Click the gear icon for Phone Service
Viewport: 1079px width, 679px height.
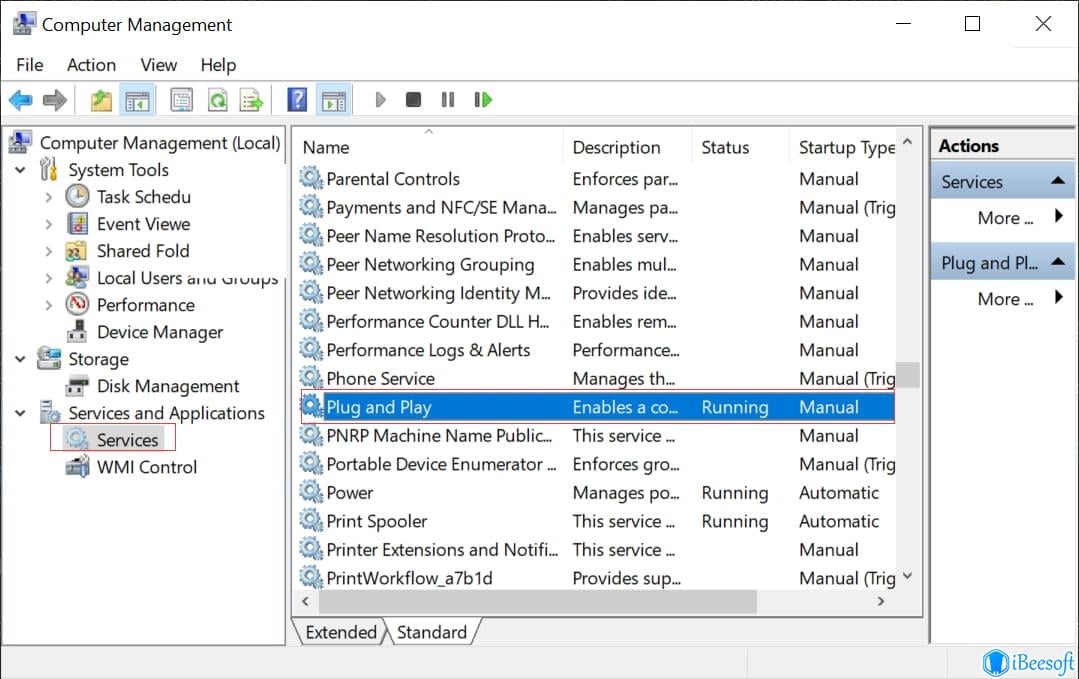click(x=311, y=378)
